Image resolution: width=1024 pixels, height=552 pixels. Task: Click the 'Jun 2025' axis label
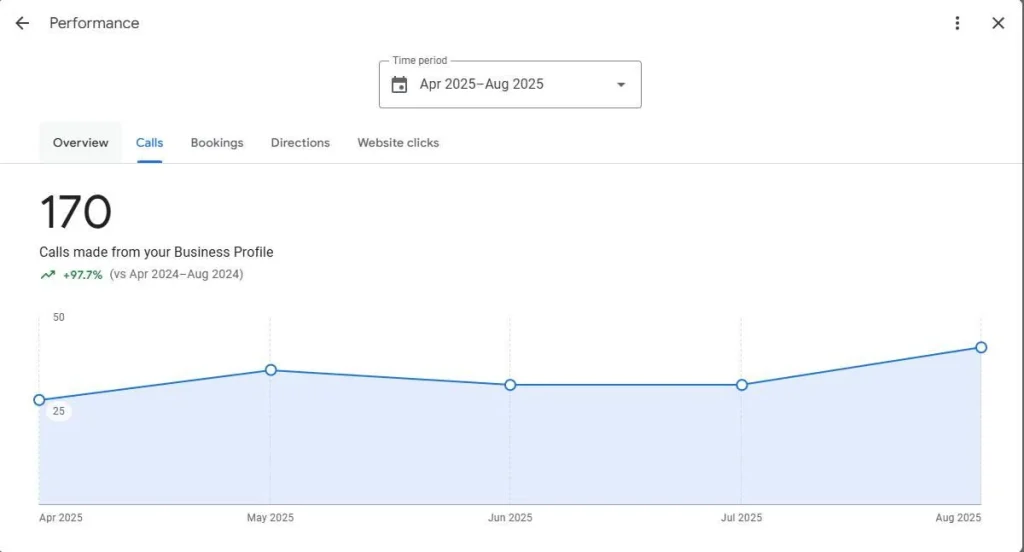tap(510, 518)
